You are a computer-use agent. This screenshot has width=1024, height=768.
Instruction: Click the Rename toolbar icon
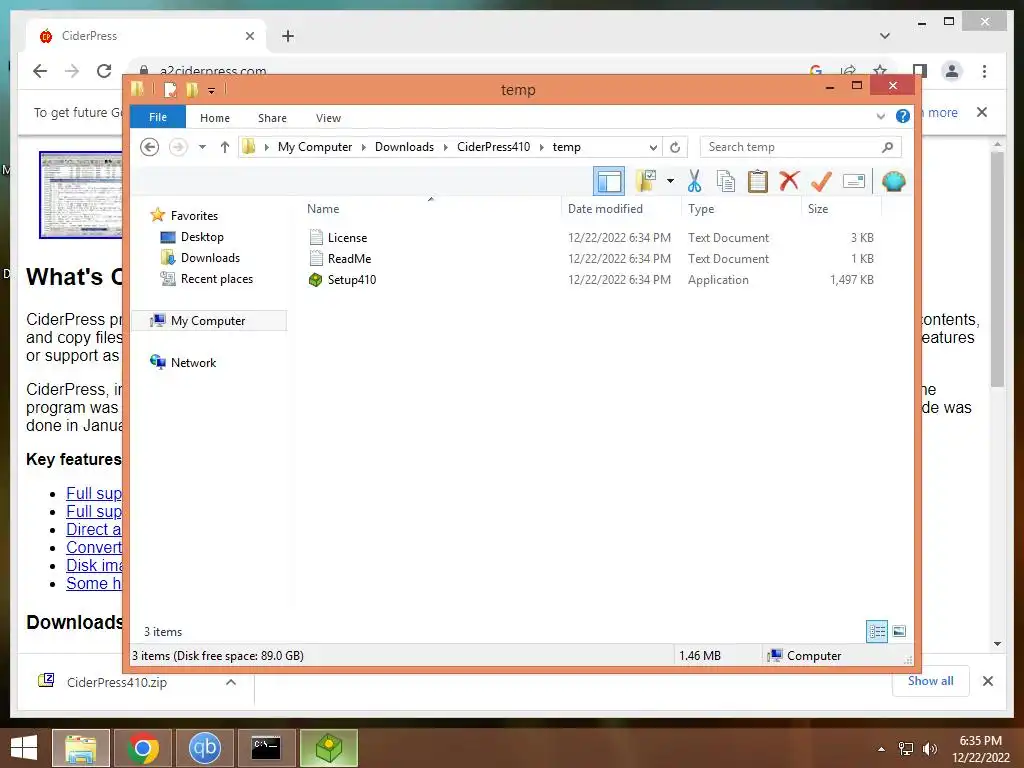point(854,181)
